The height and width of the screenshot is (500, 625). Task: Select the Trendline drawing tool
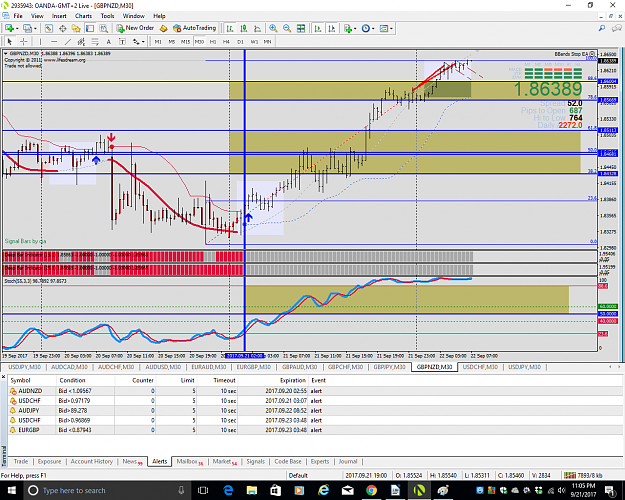[68, 41]
